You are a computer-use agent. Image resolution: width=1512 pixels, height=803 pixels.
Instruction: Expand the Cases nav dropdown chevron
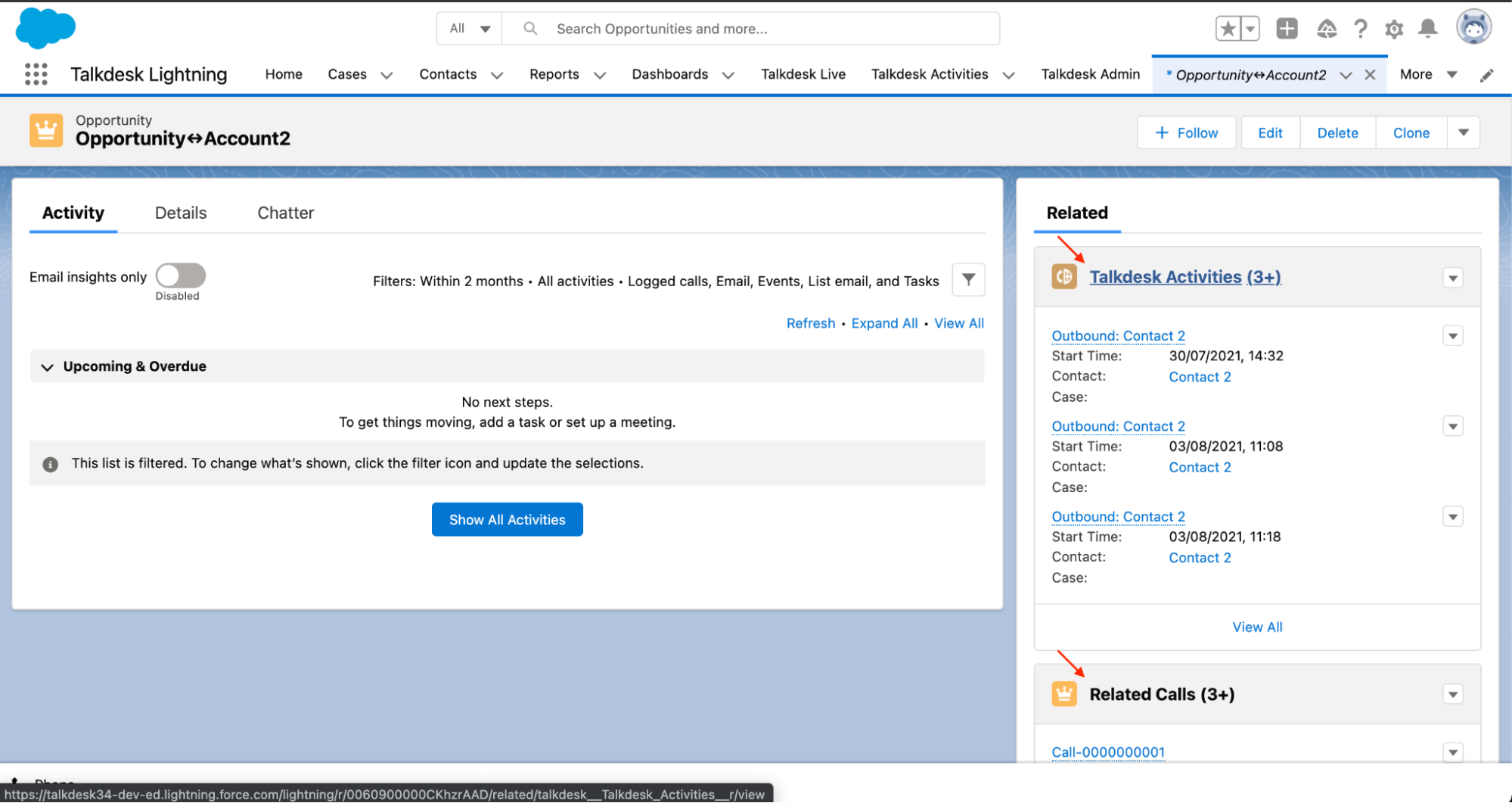[x=387, y=75]
